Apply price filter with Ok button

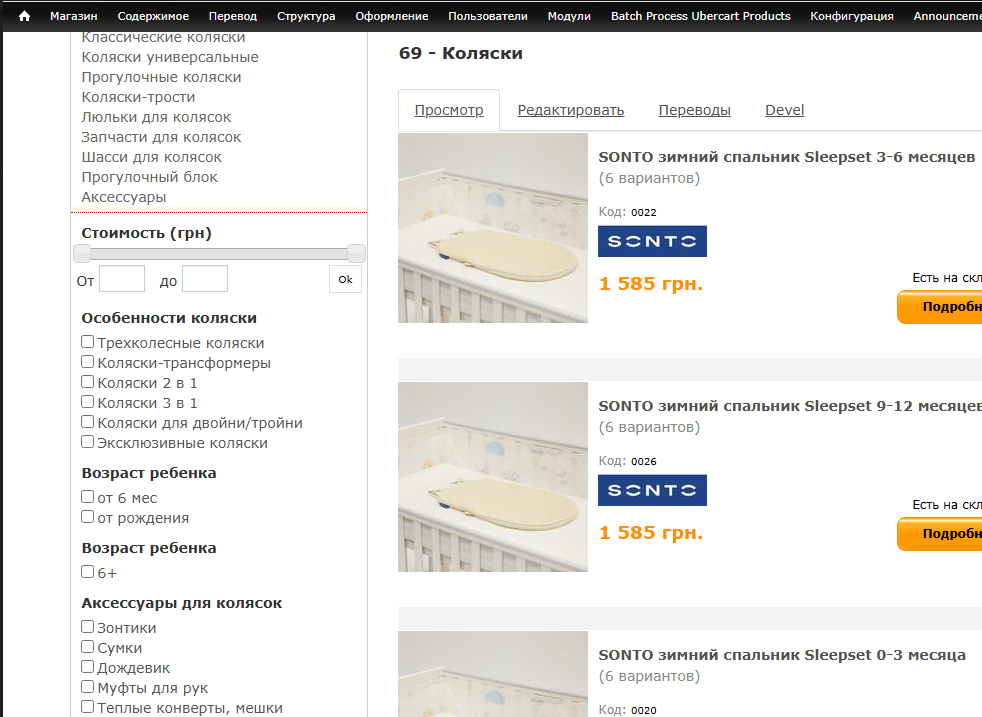(345, 279)
